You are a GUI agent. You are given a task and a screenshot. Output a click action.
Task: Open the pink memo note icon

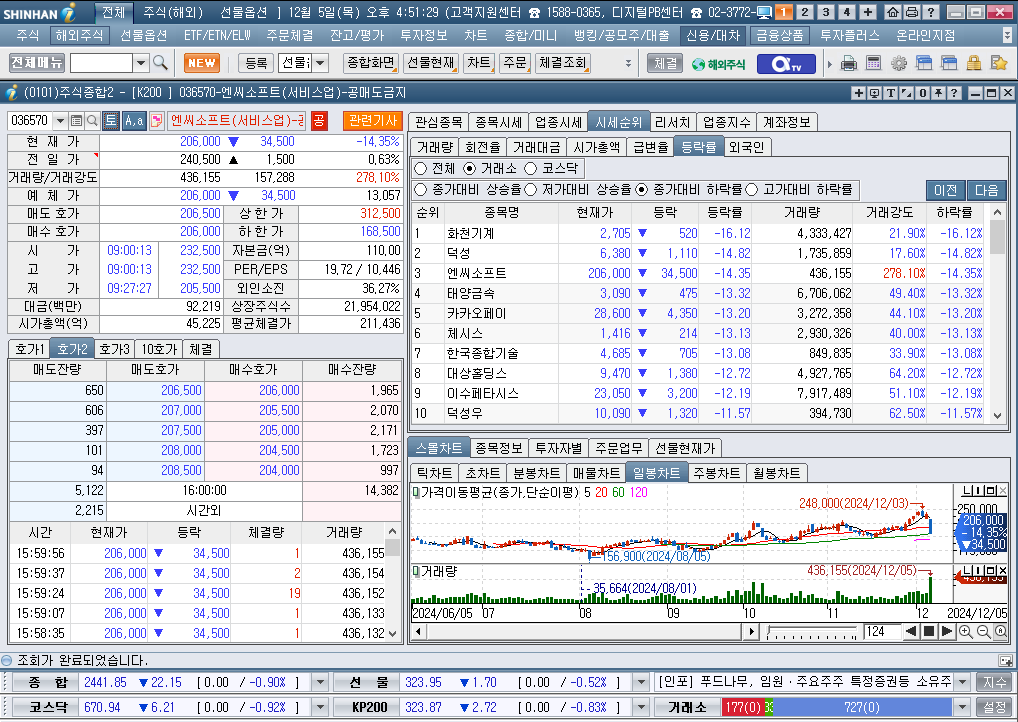point(156,120)
